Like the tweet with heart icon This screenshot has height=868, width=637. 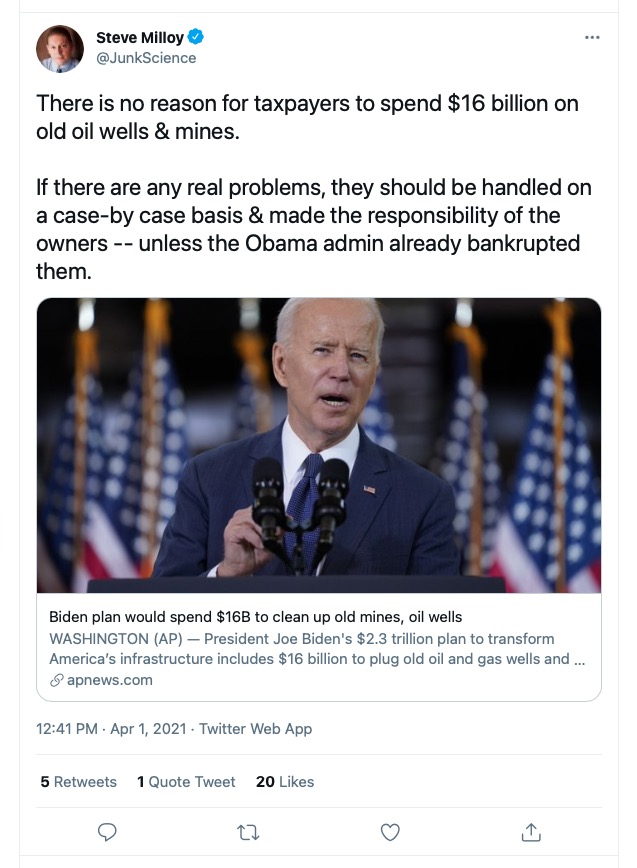[x=391, y=832]
